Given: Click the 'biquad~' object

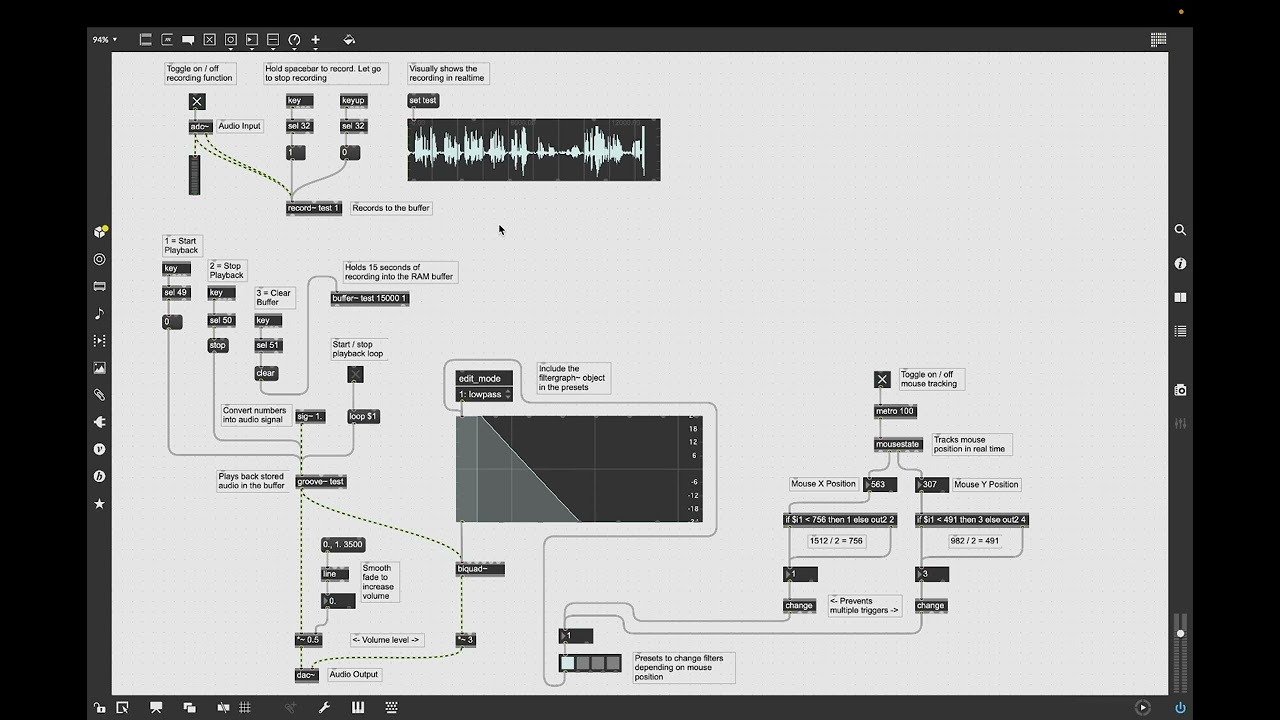Looking at the screenshot, I should click(480, 569).
